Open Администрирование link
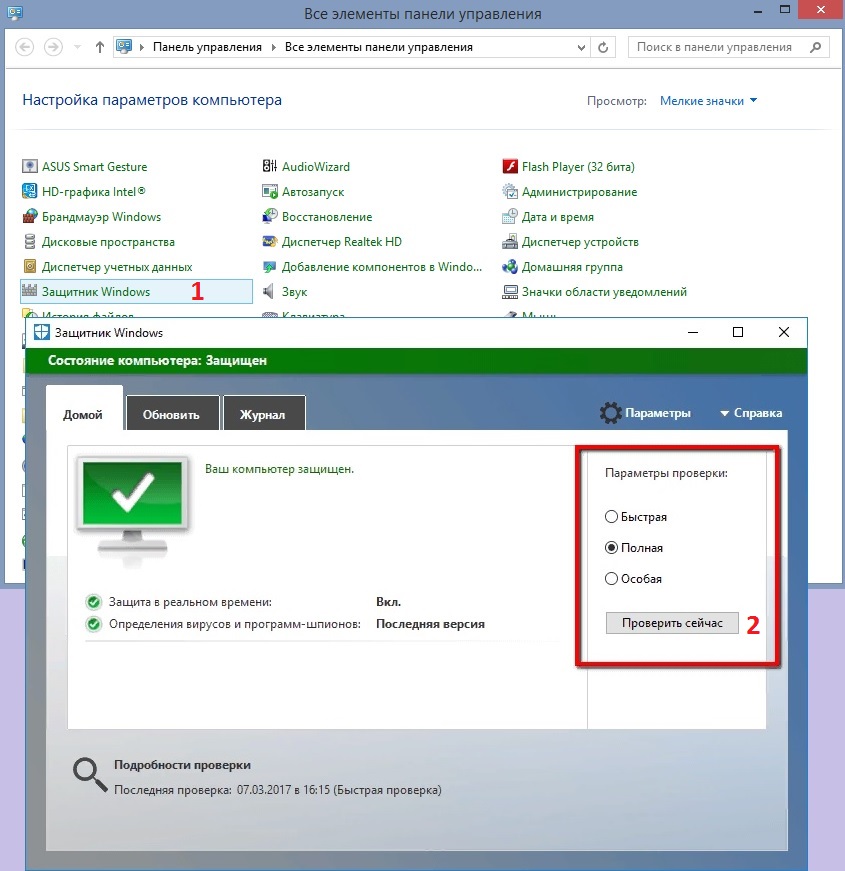 click(x=579, y=192)
